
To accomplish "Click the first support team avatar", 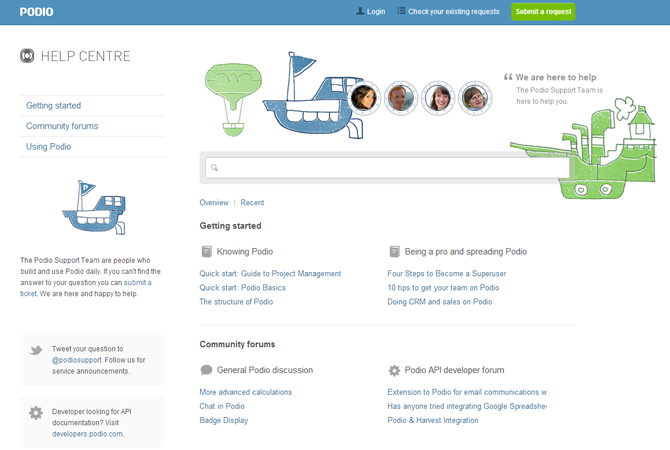I will [x=363, y=98].
